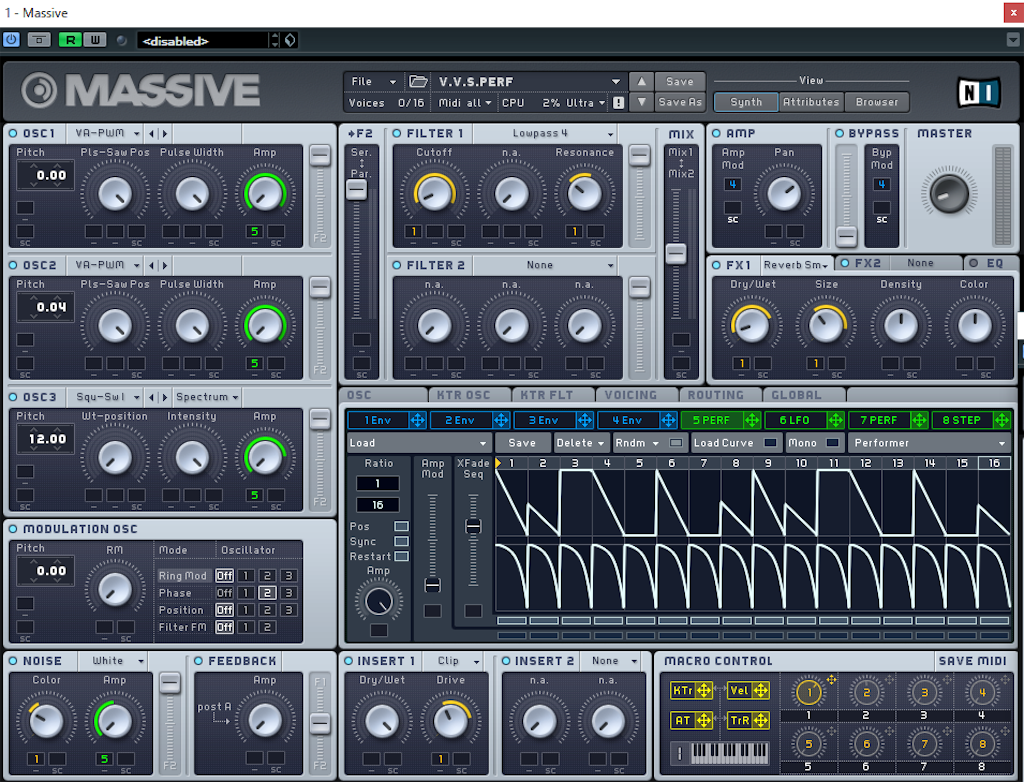Toggle the Noise section switch
Viewport: 1024px width, 782px height.
pyautogui.click(x=12, y=661)
